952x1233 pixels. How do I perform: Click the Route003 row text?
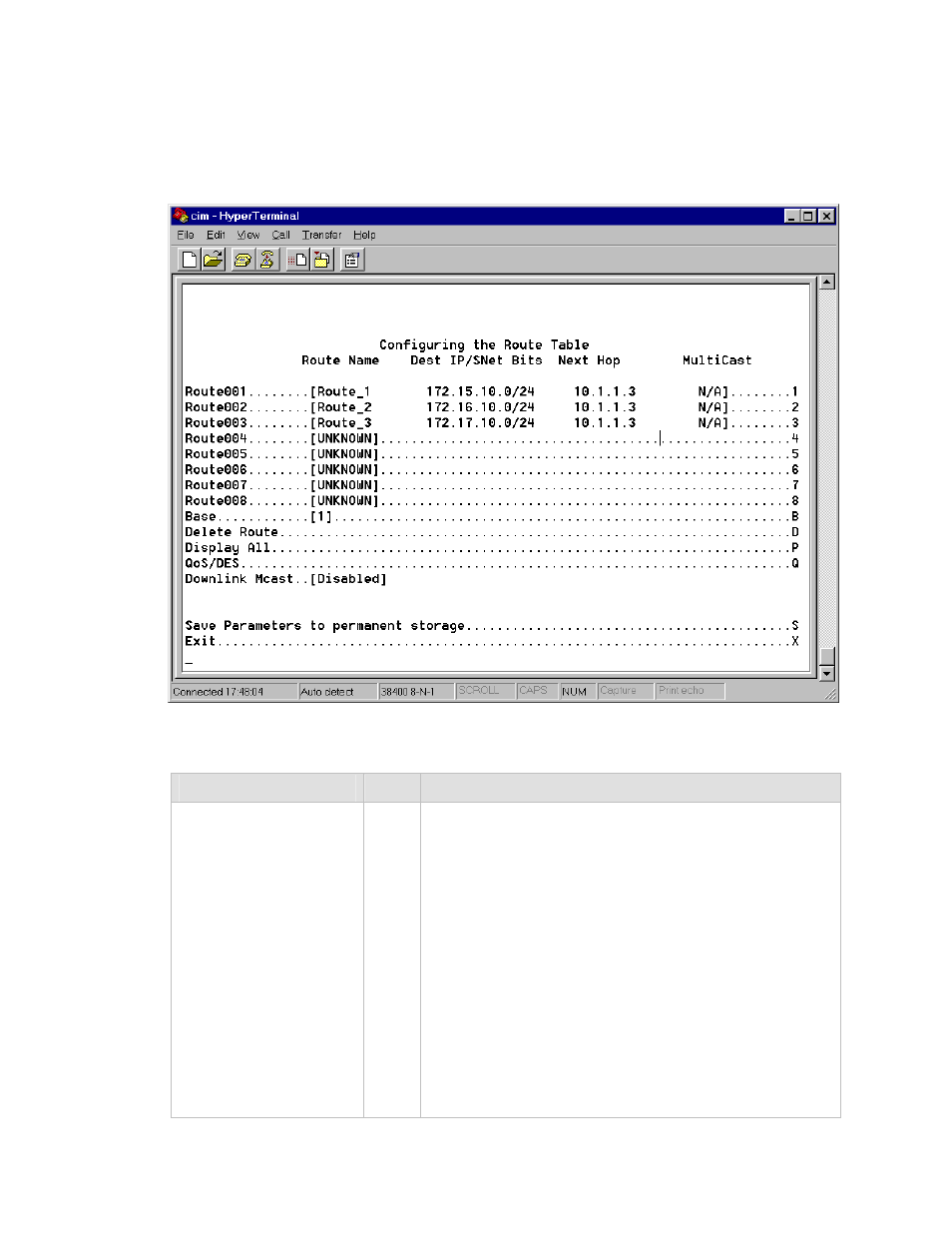point(492,423)
